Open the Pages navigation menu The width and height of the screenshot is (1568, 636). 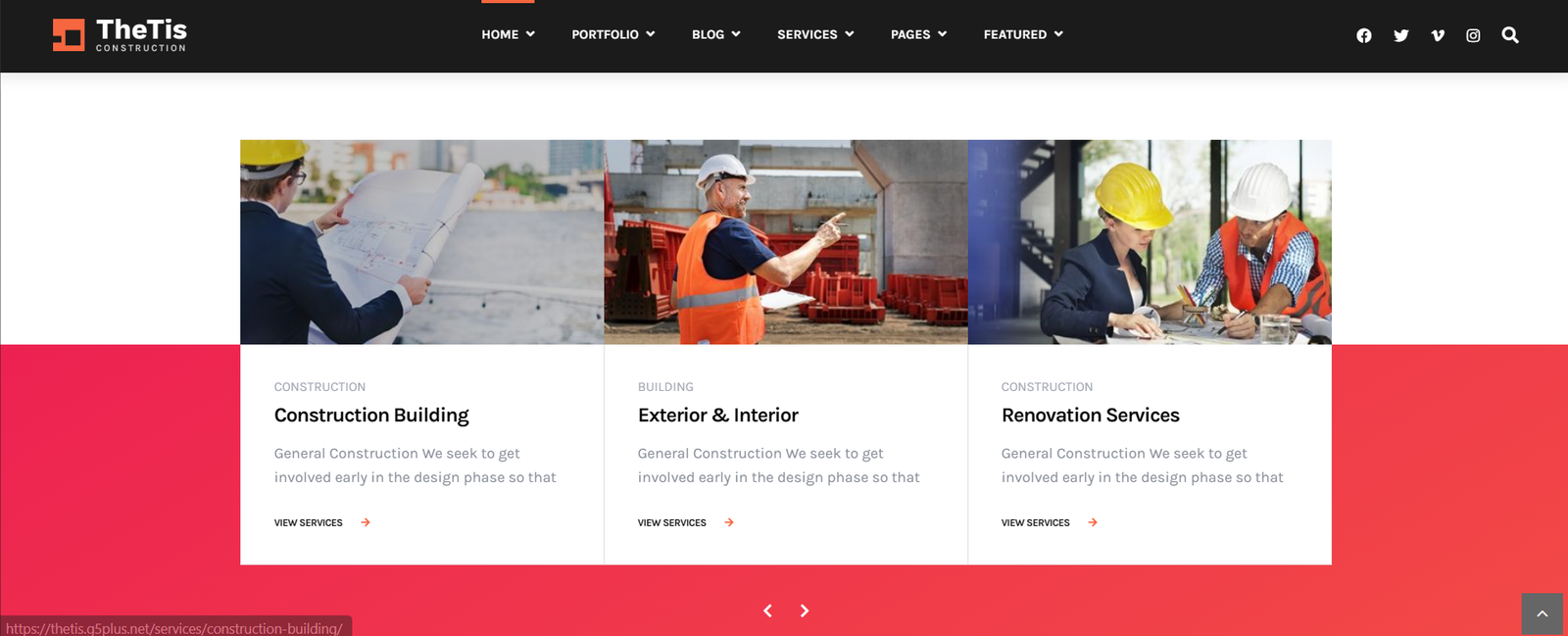[x=918, y=34]
